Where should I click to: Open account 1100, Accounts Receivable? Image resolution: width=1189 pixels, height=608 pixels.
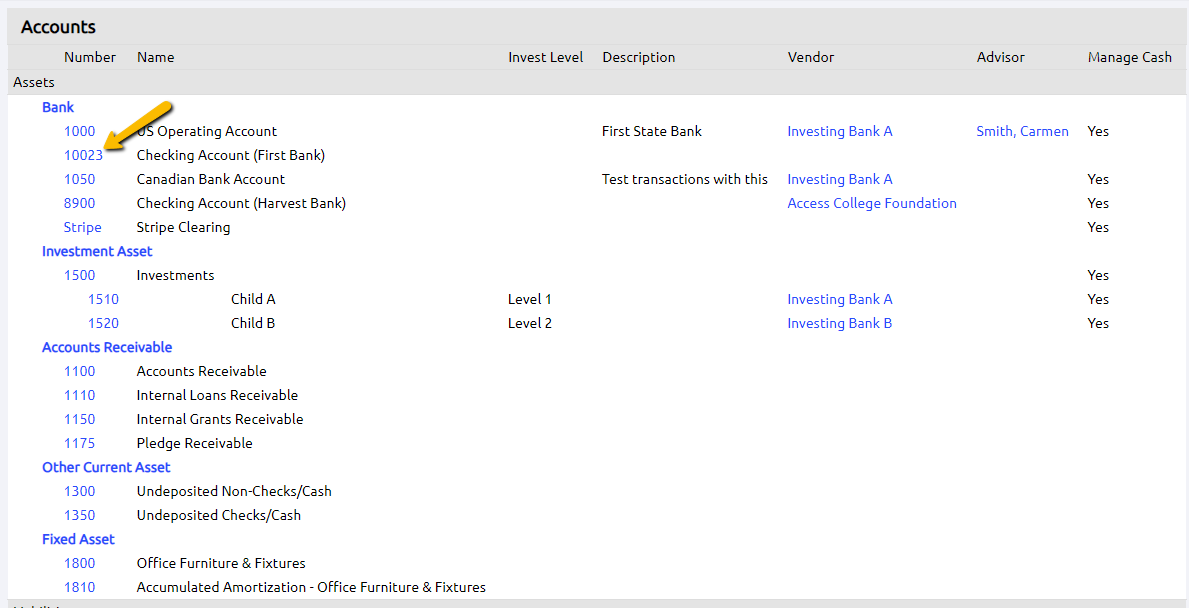(x=79, y=371)
